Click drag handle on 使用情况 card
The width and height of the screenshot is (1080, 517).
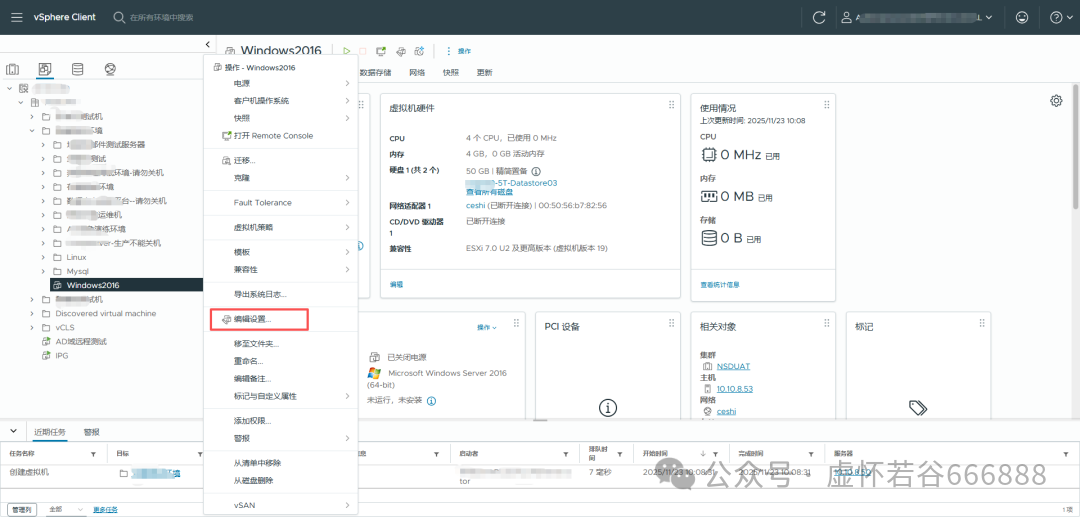[x=826, y=105]
